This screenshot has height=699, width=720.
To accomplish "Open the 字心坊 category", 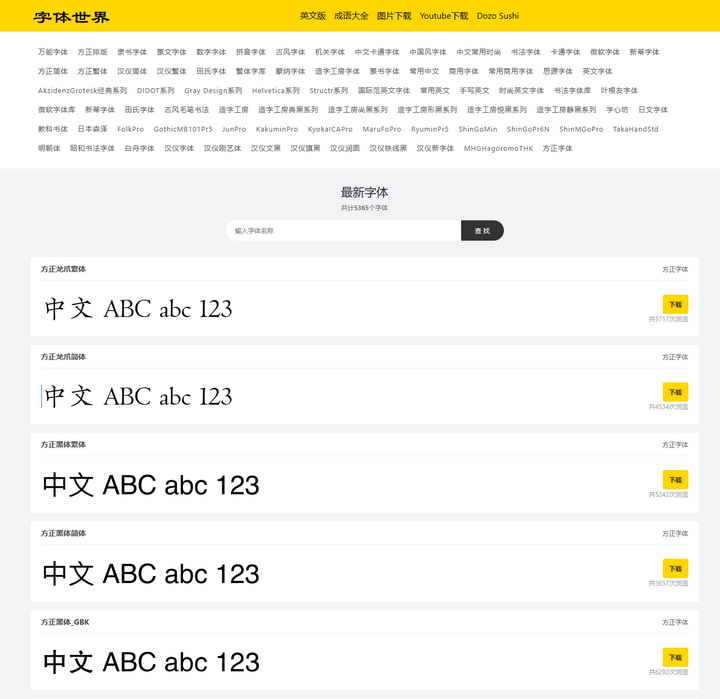I will pyautogui.click(x=617, y=110).
